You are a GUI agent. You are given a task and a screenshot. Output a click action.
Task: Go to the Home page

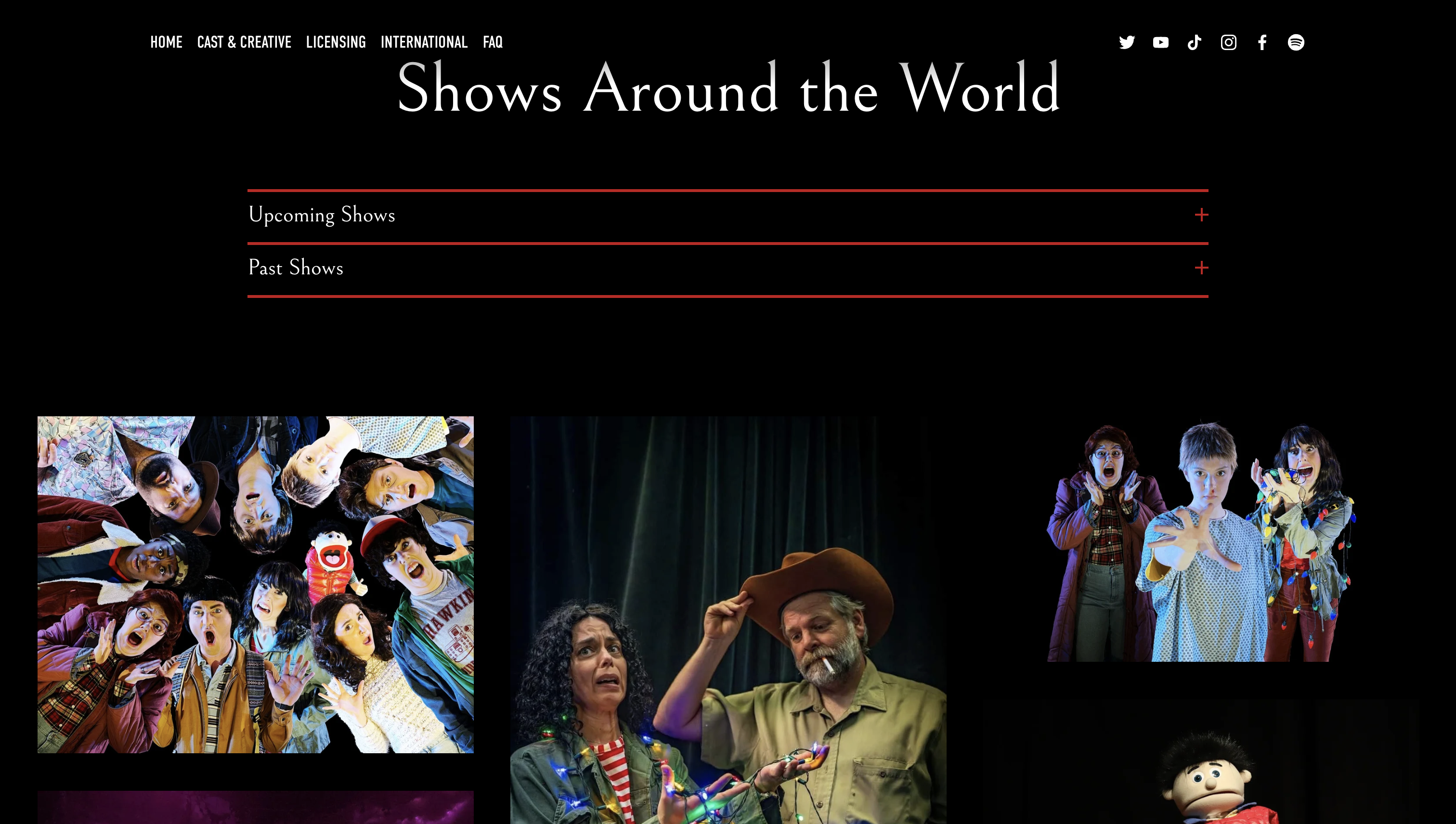pos(166,42)
